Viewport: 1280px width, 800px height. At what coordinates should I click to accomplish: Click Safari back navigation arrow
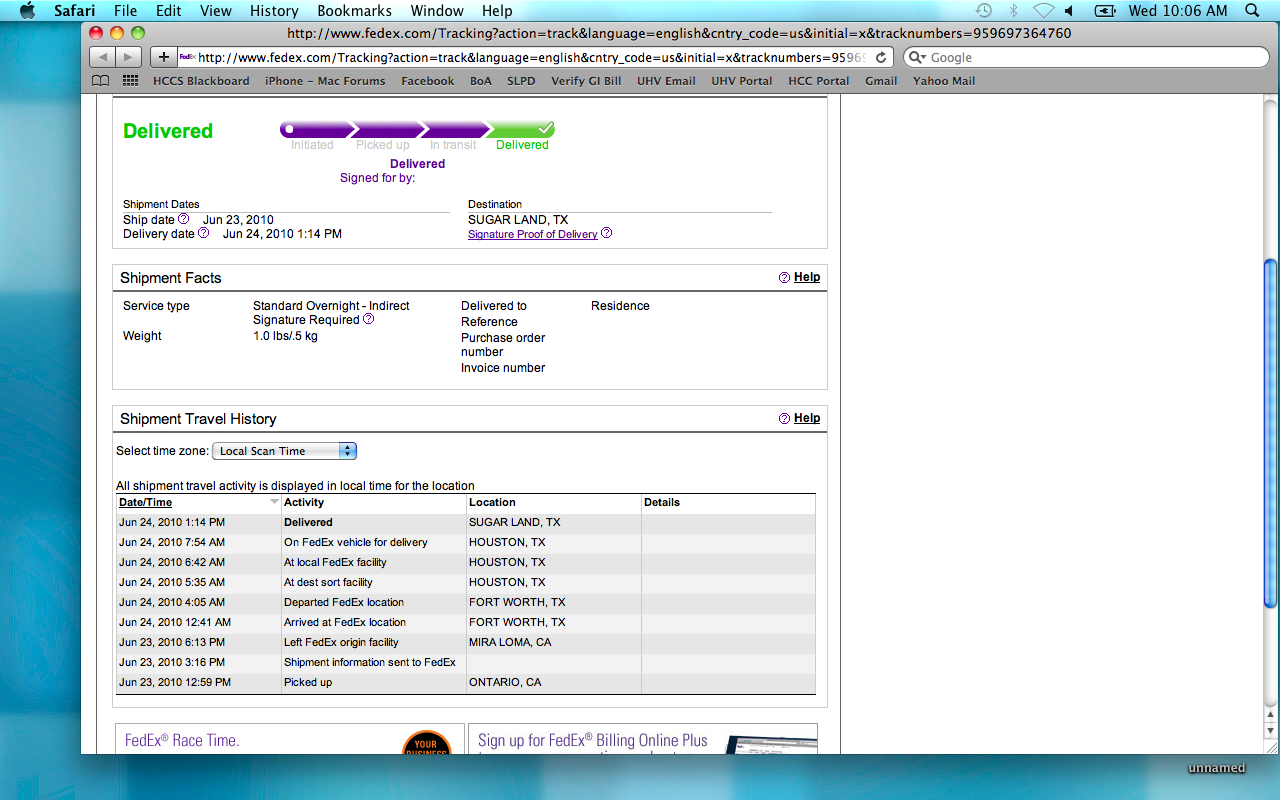103,57
